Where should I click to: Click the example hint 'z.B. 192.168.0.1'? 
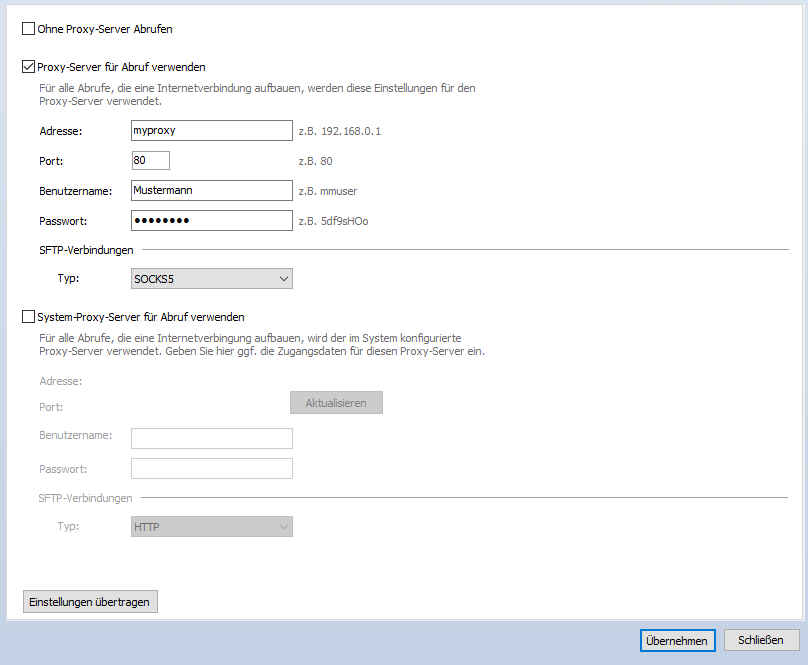click(x=339, y=131)
